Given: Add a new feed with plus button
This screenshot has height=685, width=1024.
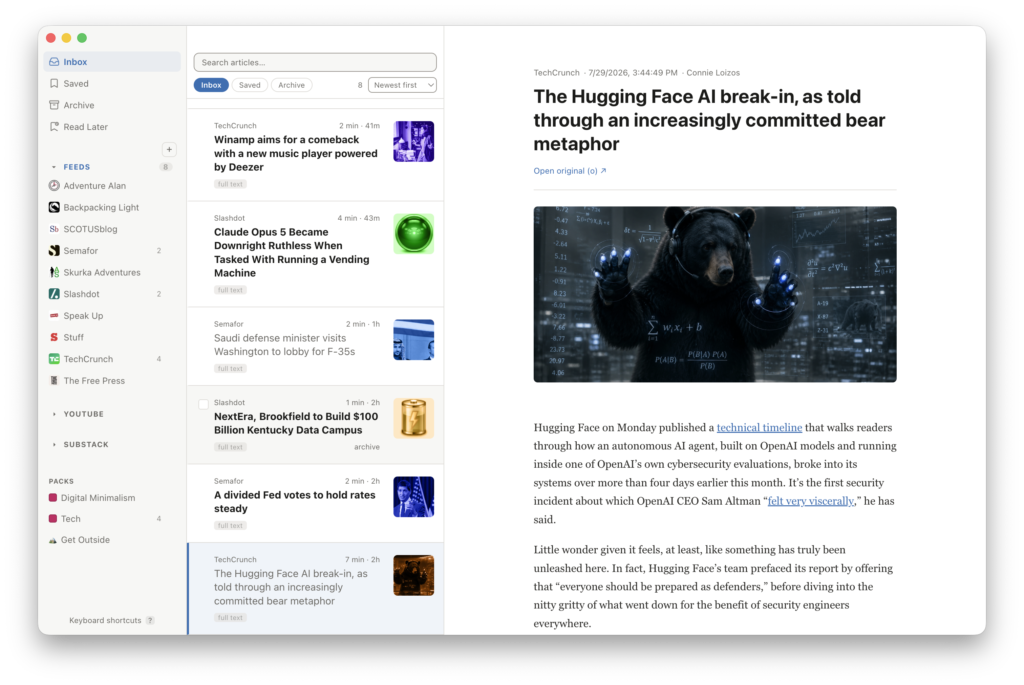Looking at the screenshot, I should (169, 150).
